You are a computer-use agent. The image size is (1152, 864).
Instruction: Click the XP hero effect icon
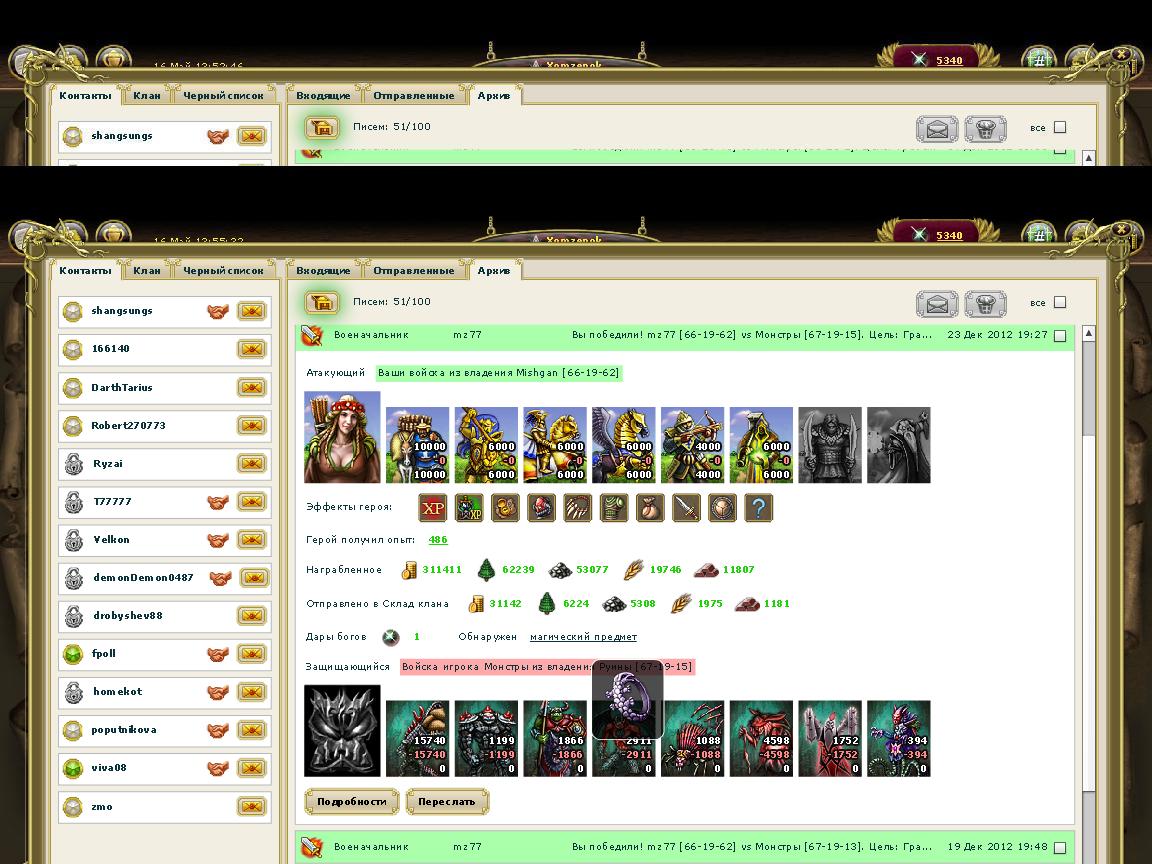tap(433, 508)
